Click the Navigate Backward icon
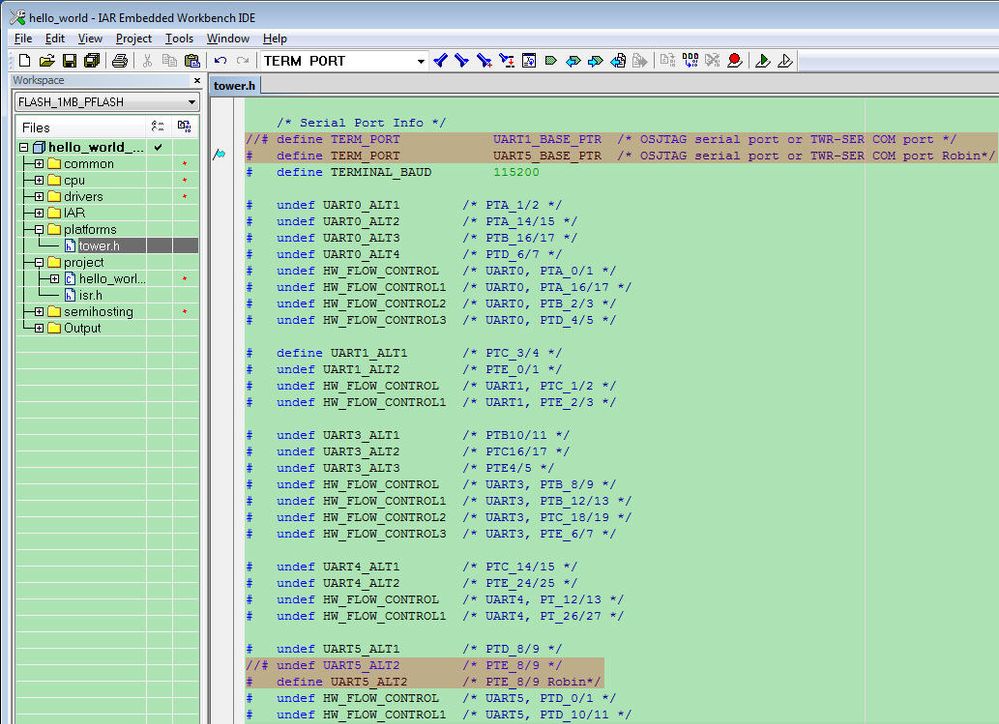Image resolution: width=999 pixels, height=724 pixels. (x=618, y=61)
